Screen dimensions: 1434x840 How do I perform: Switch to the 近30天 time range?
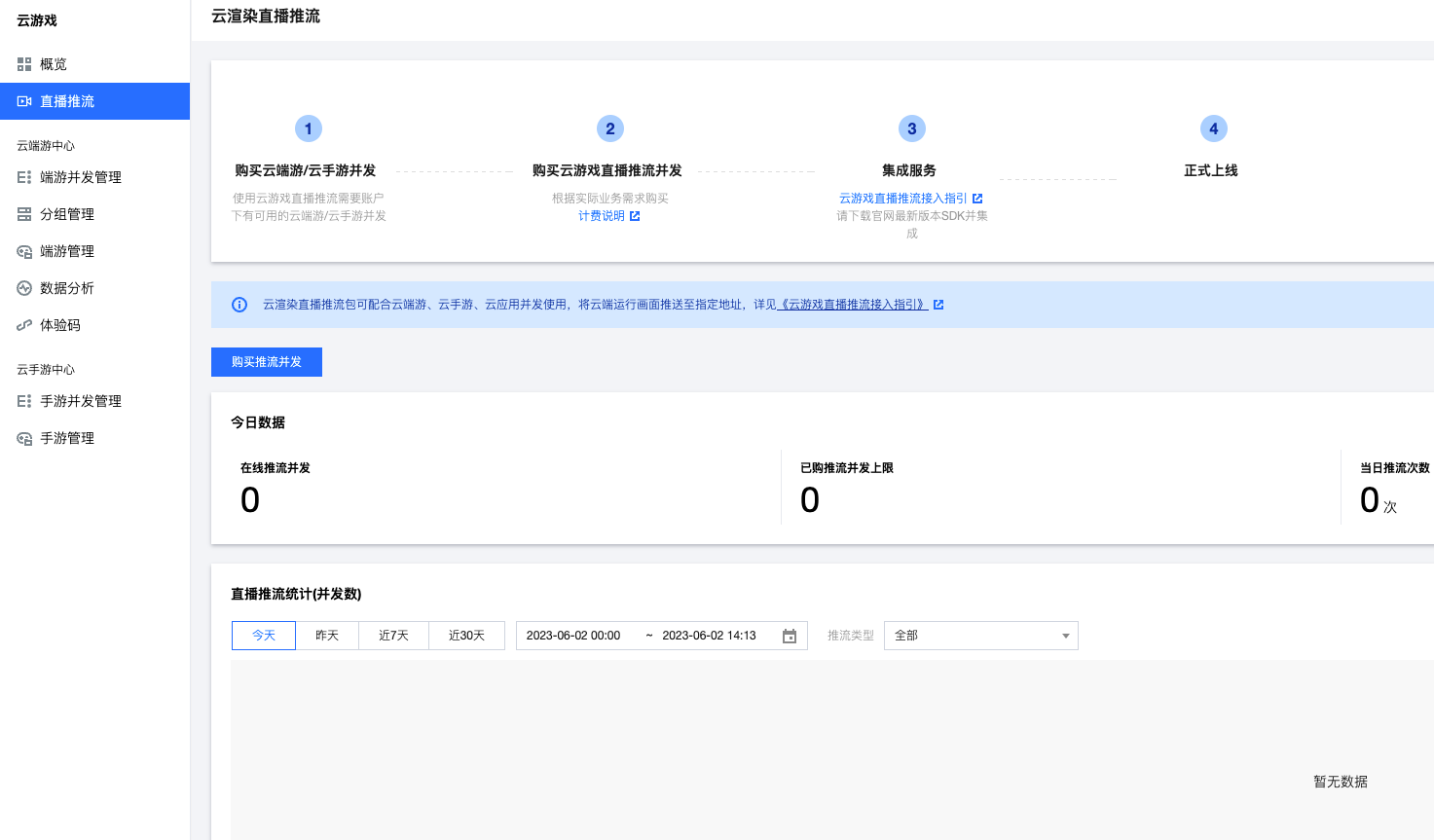[466, 636]
